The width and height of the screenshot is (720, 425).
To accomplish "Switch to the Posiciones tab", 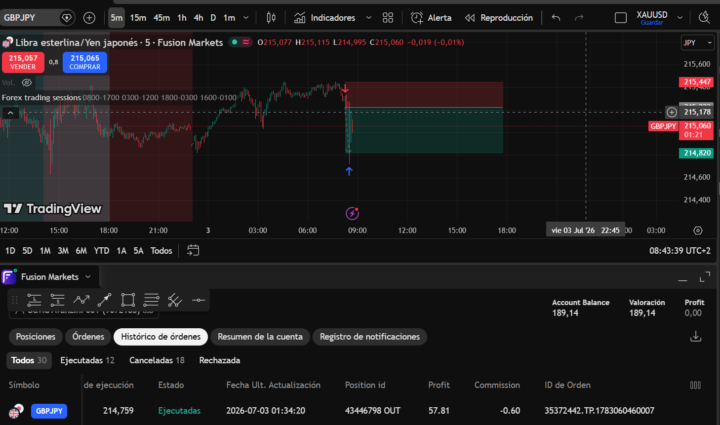I will (x=35, y=336).
